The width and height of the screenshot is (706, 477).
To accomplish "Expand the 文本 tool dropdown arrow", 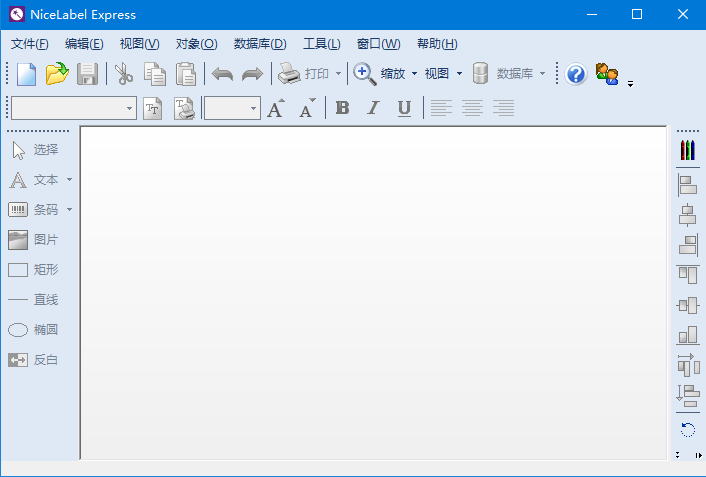I will 69,180.
